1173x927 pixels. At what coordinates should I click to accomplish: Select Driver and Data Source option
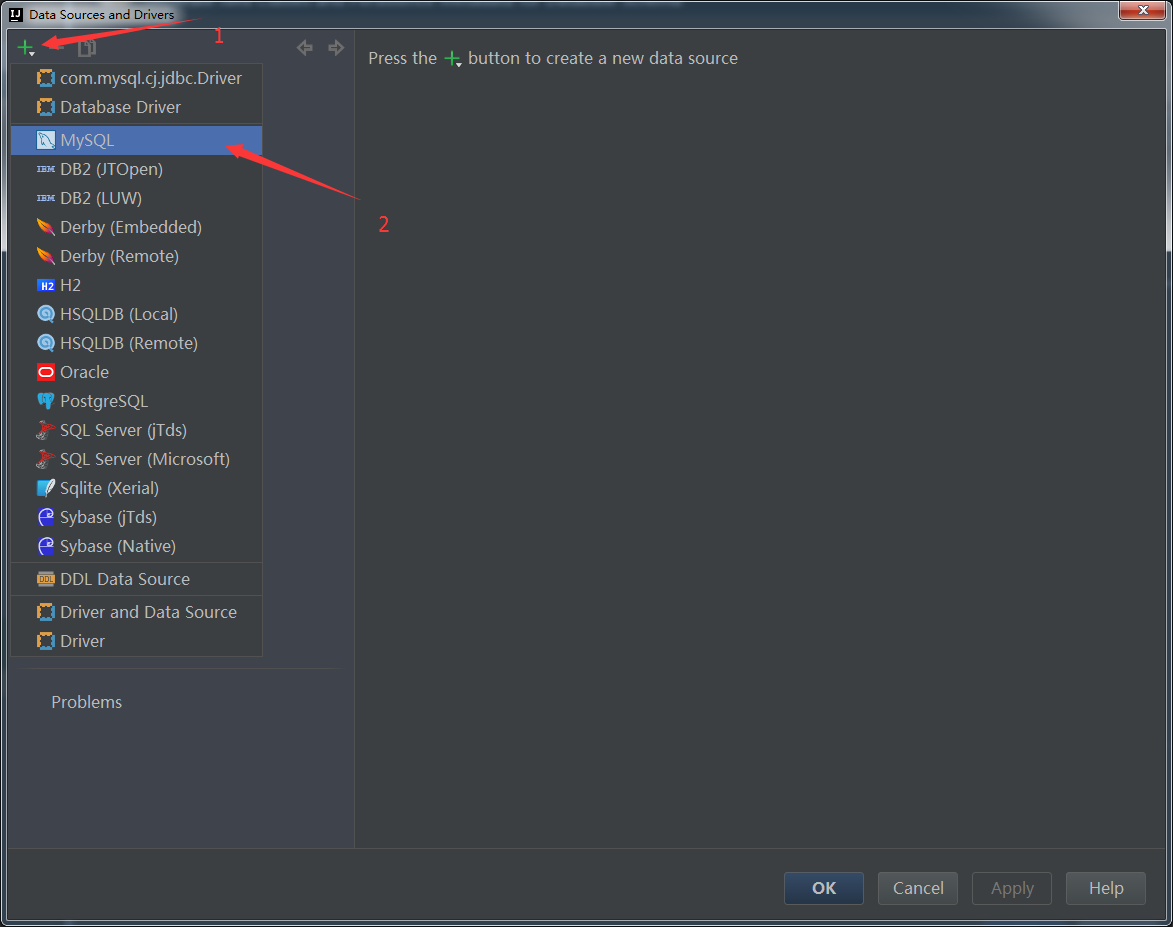(x=137, y=612)
